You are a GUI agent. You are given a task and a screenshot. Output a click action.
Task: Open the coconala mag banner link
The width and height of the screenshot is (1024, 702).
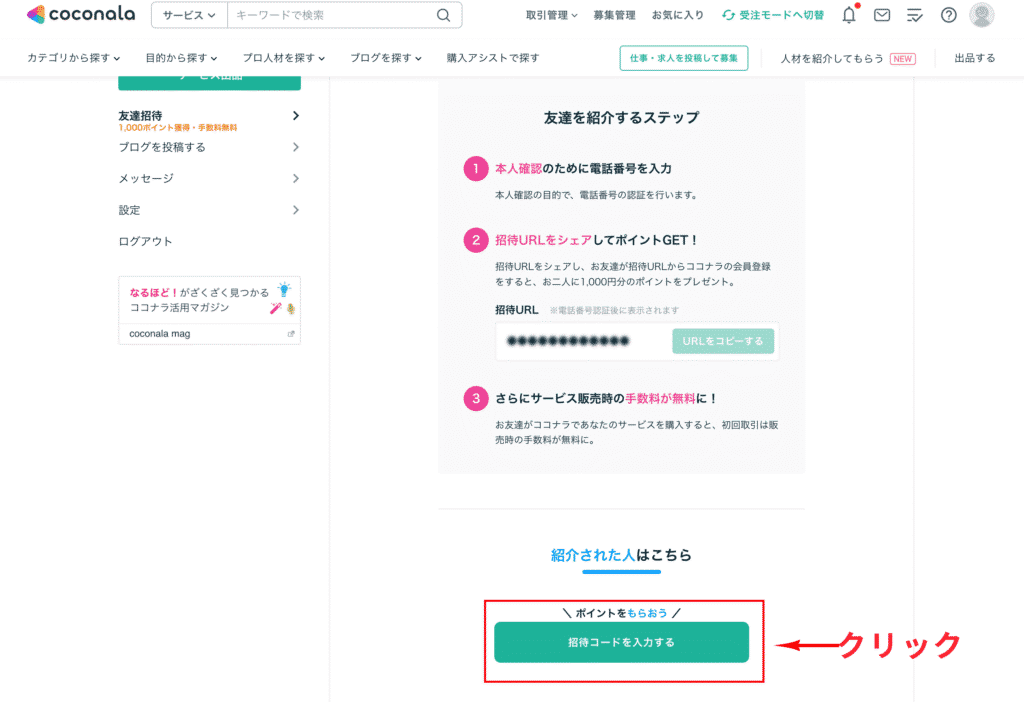pyautogui.click(x=209, y=333)
